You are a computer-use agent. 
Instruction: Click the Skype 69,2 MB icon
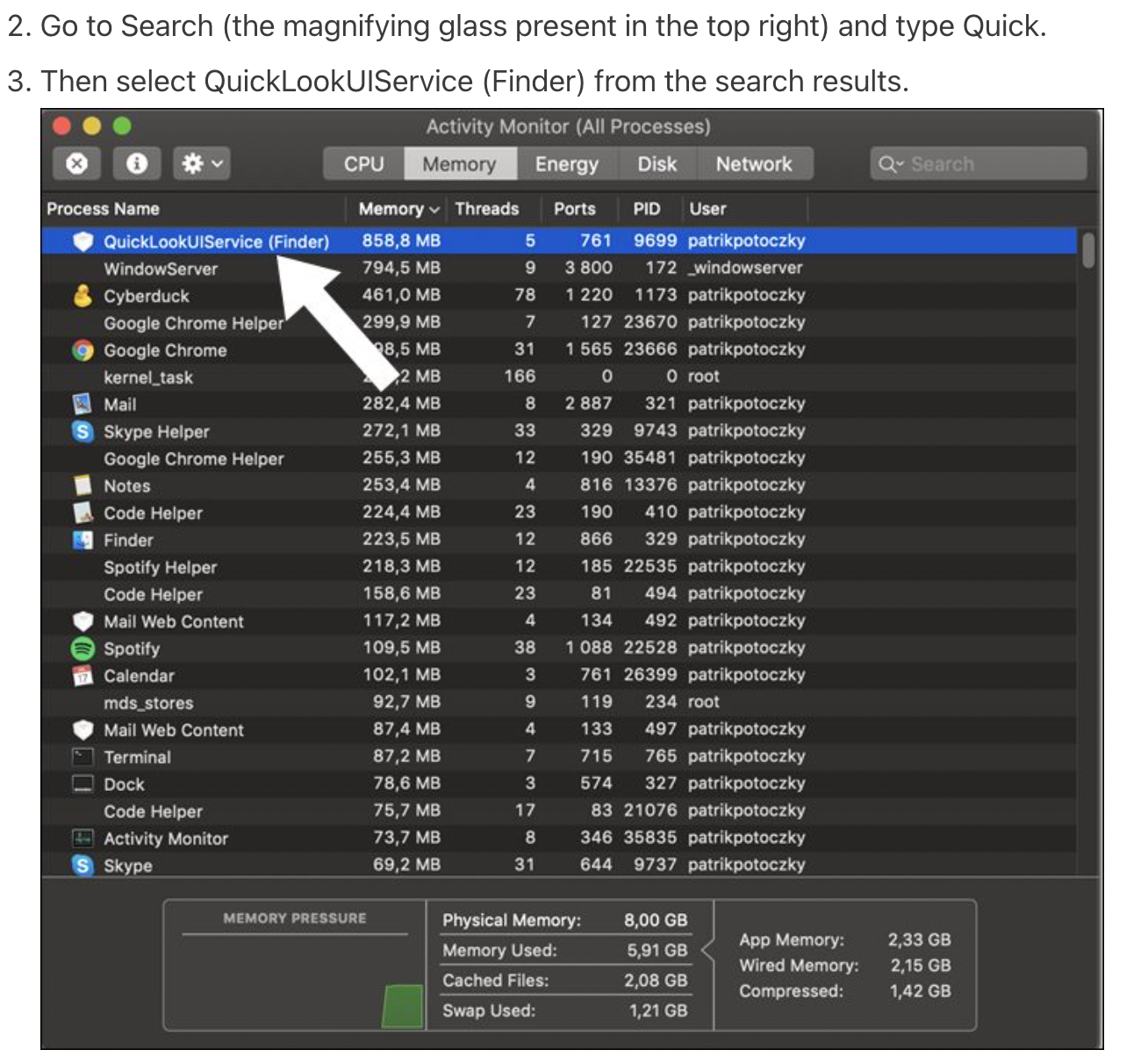(83, 866)
